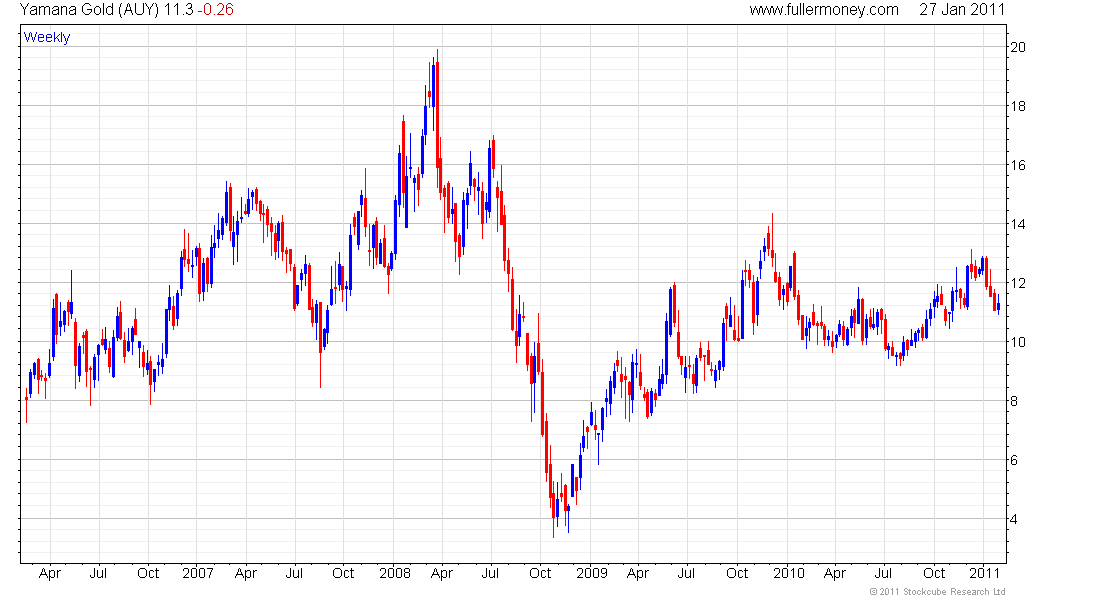
Task: Click the '-0.26' price change value
Action: (215, 10)
